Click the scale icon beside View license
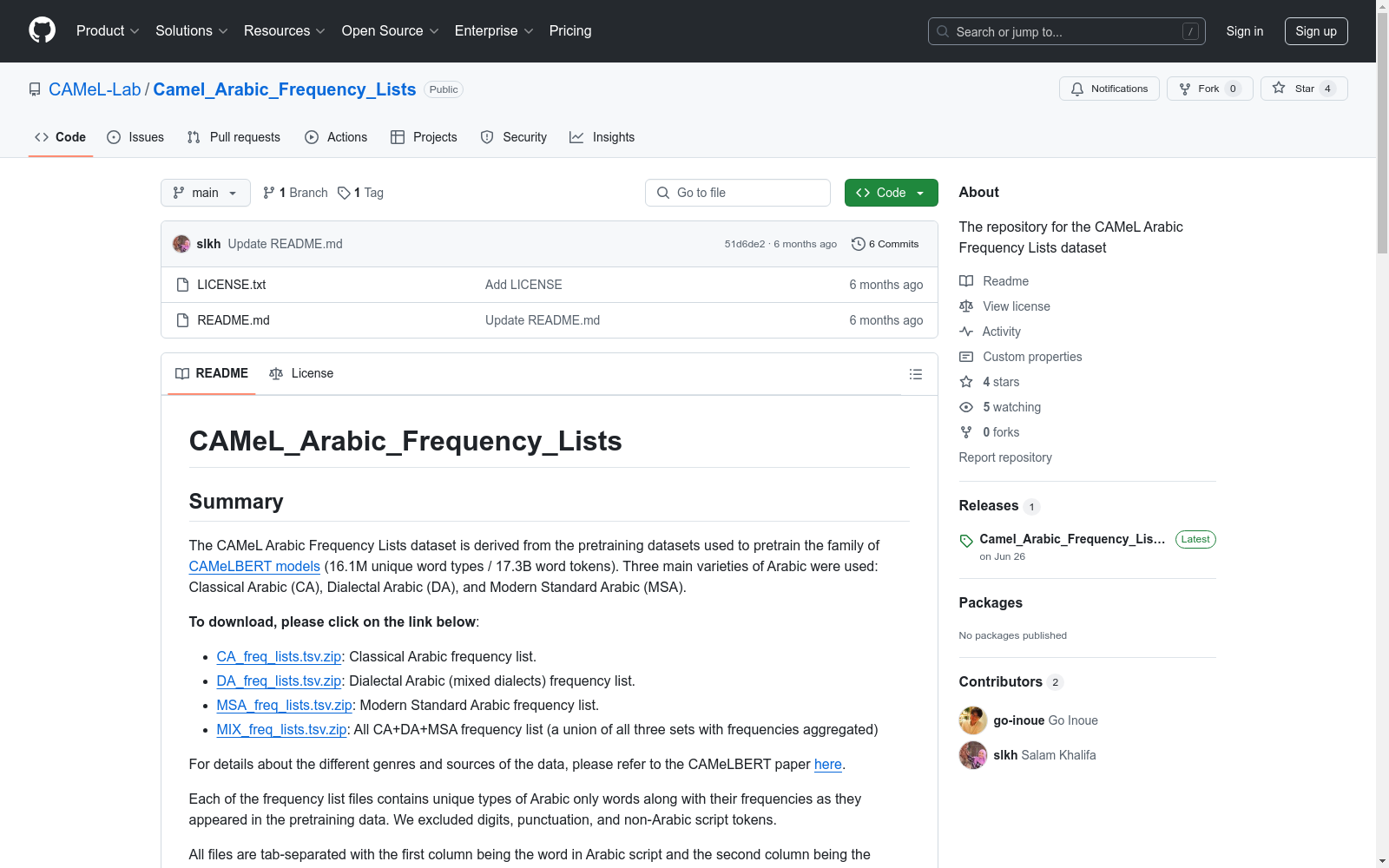This screenshot has width=1389, height=868. (x=966, y=306)
